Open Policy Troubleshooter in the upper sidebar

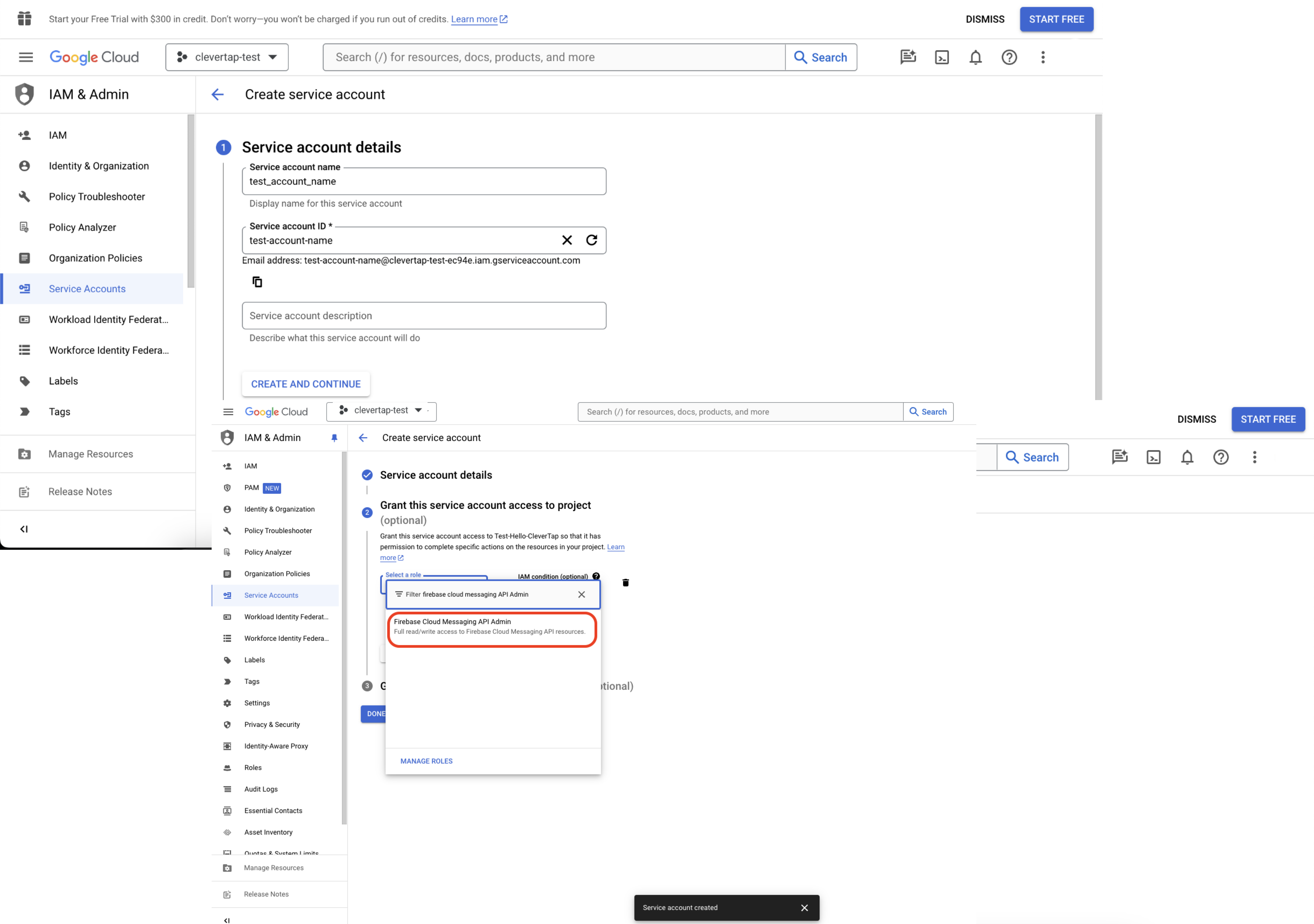[x=92, y=197]
